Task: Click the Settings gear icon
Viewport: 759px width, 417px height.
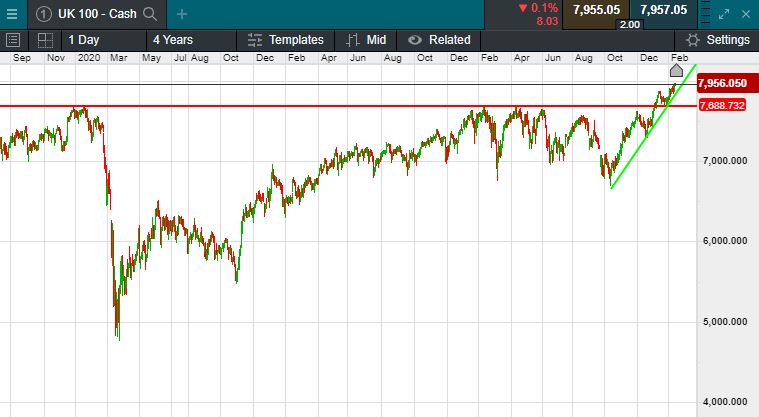Action: coord(693,40)
